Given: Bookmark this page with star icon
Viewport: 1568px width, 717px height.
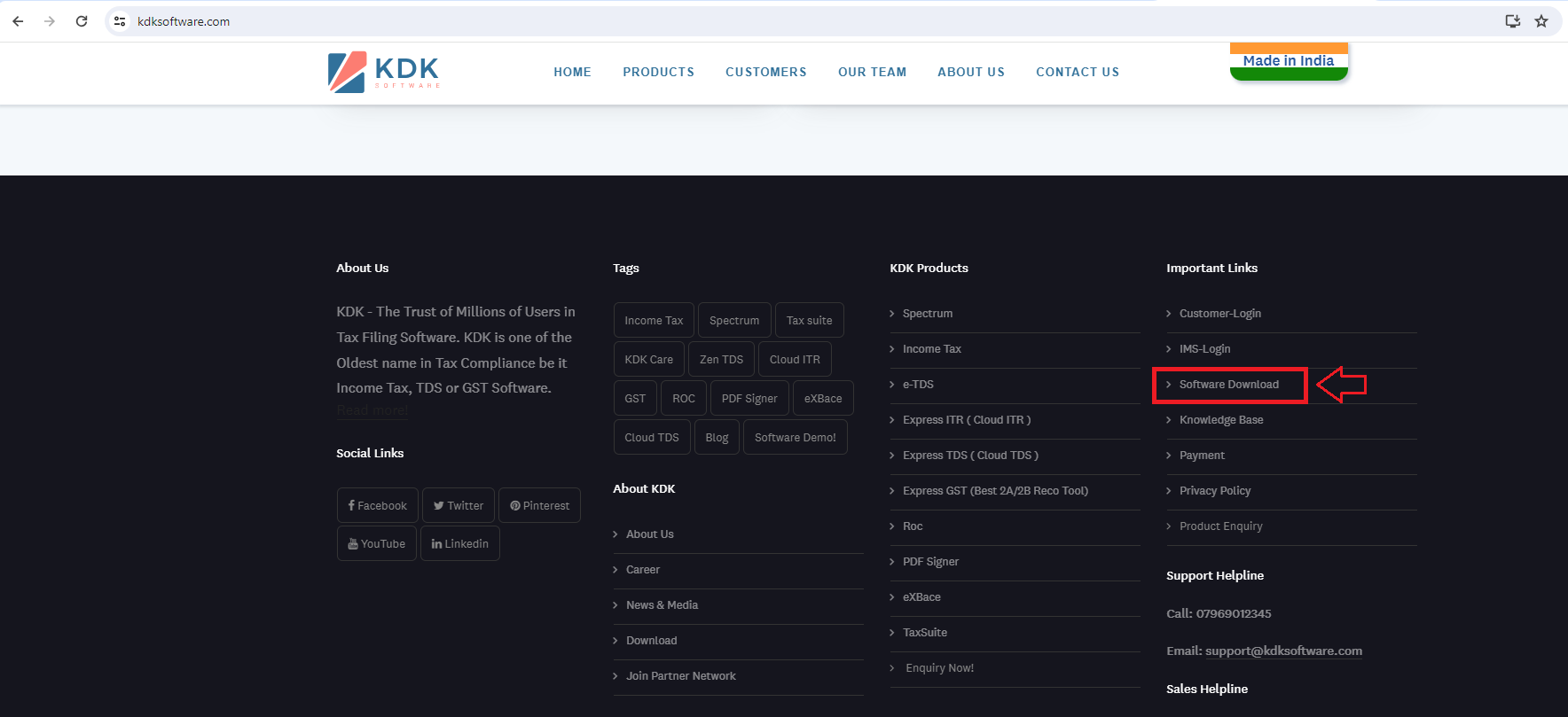Looking at the screenshot, I should (1541, 21).
